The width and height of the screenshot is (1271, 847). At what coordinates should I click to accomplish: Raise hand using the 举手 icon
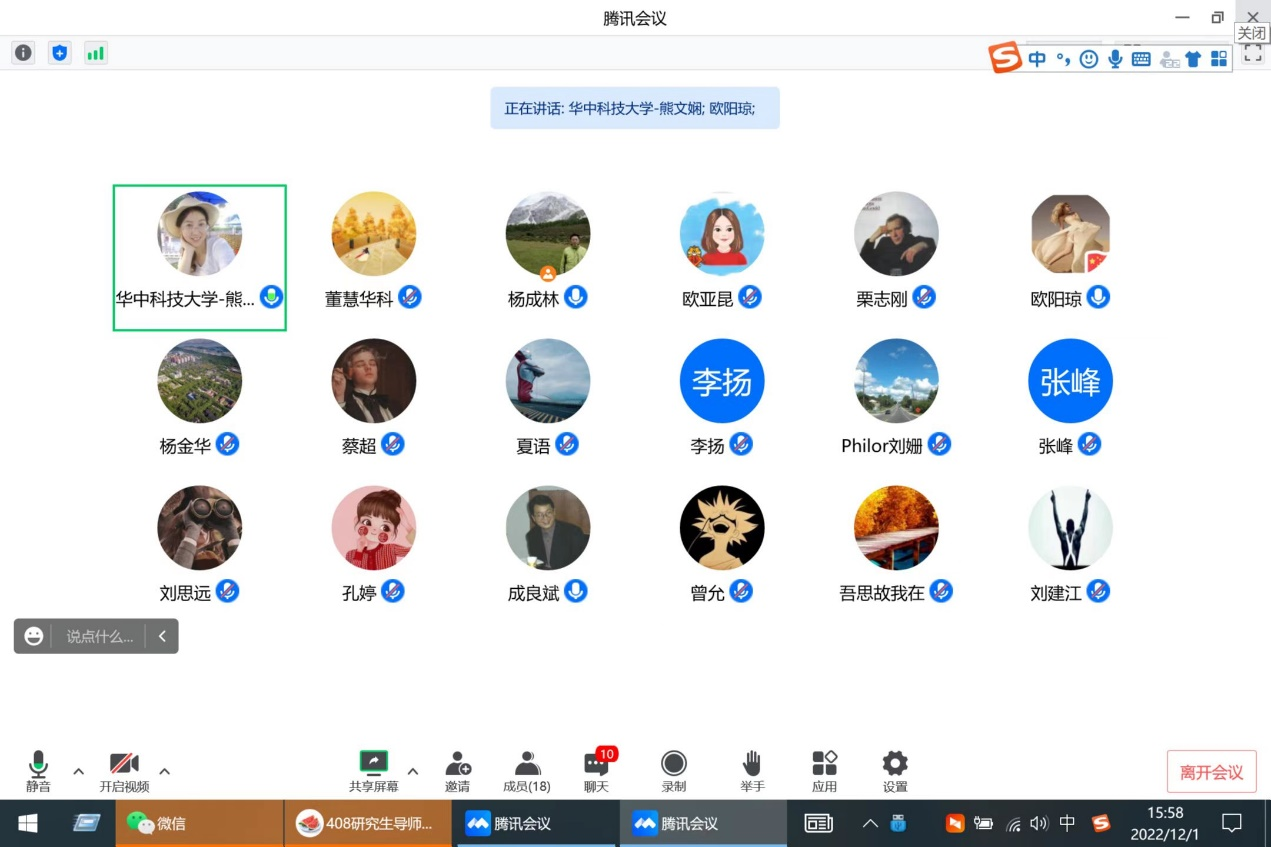(x=752, y=771)
